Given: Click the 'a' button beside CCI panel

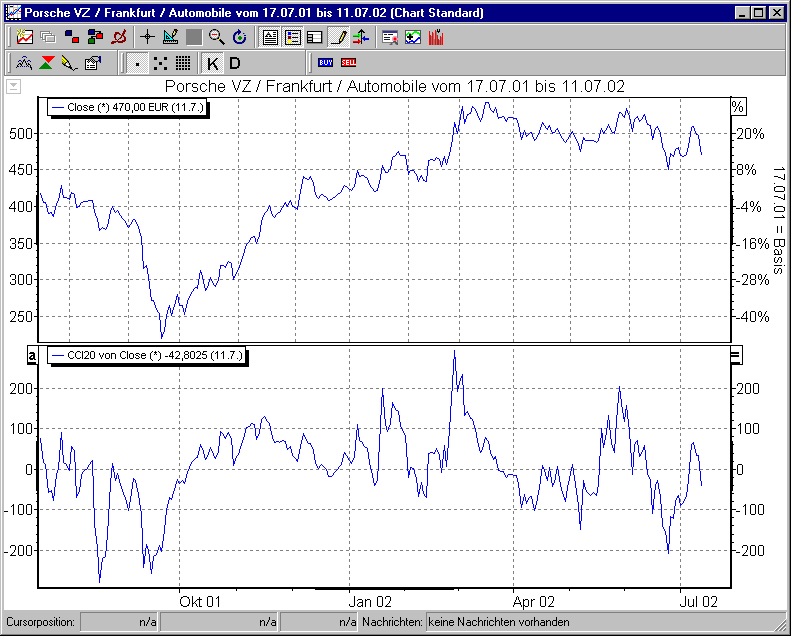Looking at the screenshot, I should point(30,355).
